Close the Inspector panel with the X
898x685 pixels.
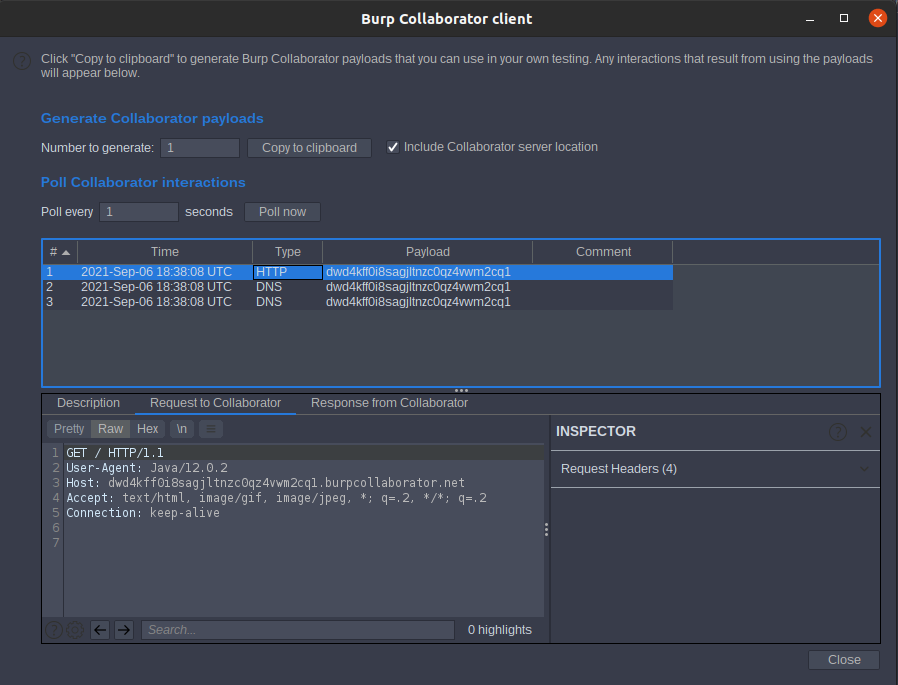pyautogui.click(x=866, y=432)
